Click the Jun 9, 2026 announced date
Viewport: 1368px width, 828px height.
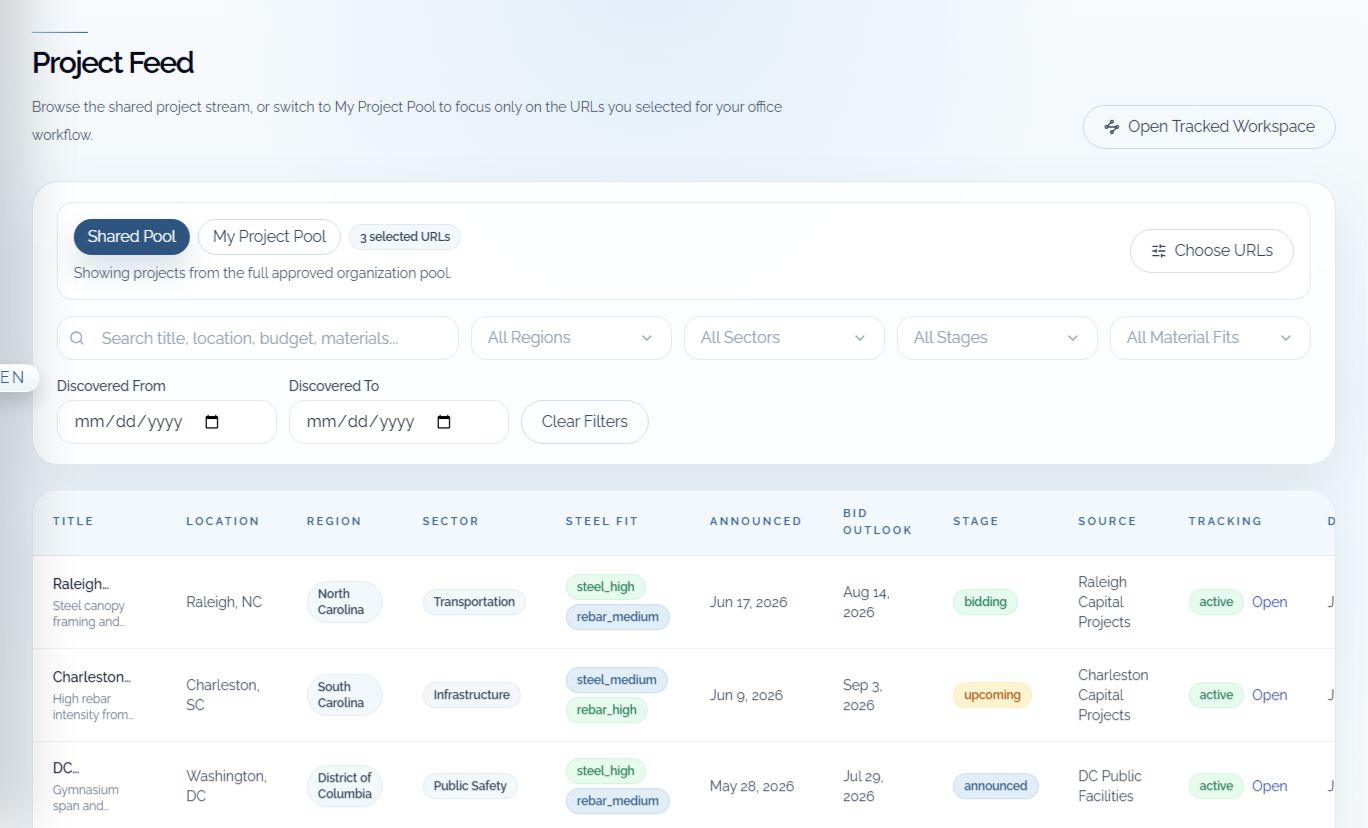[746, 695]
